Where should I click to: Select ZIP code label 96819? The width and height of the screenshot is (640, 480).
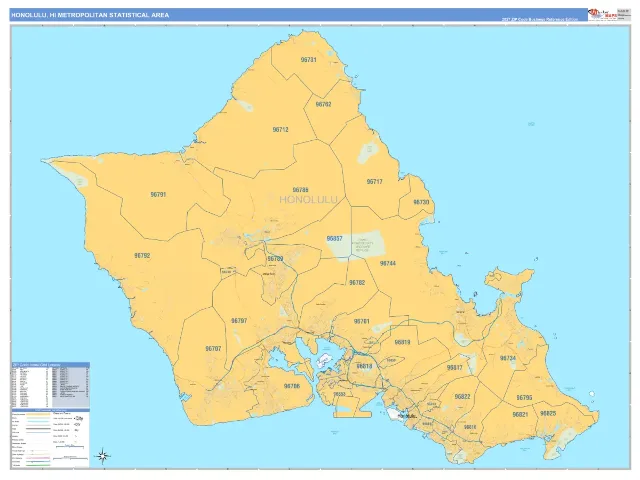(x=402, y=342)
